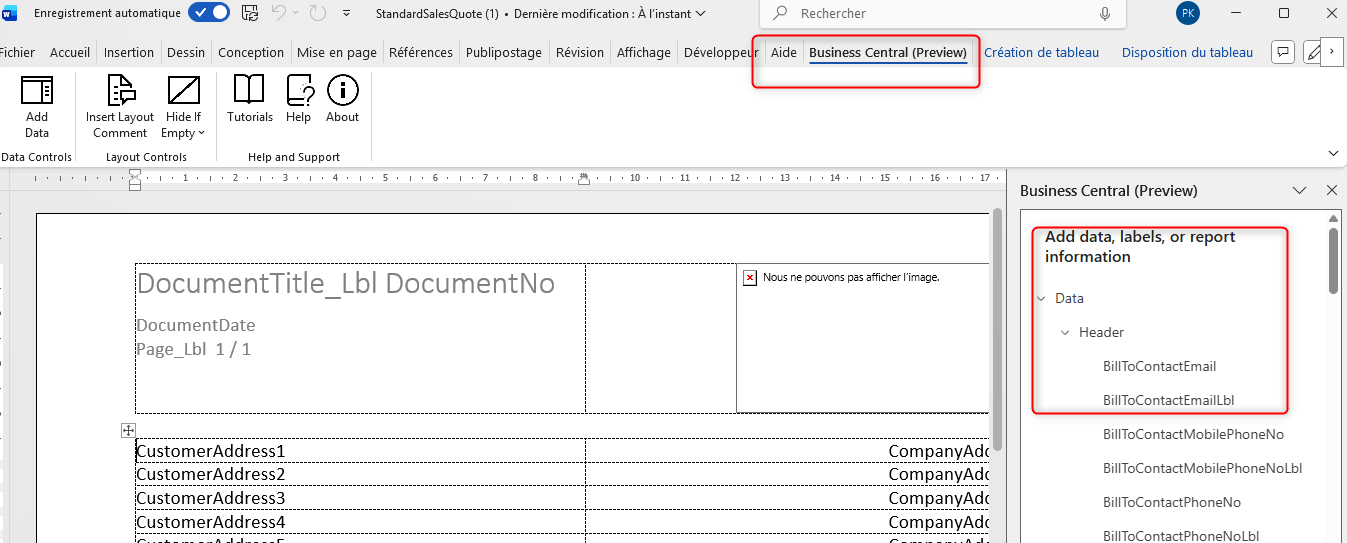The image size is (1347, 543).
Task: Collapse the Header tree node
Action: pyautogui.click(x=1065, y=333)
